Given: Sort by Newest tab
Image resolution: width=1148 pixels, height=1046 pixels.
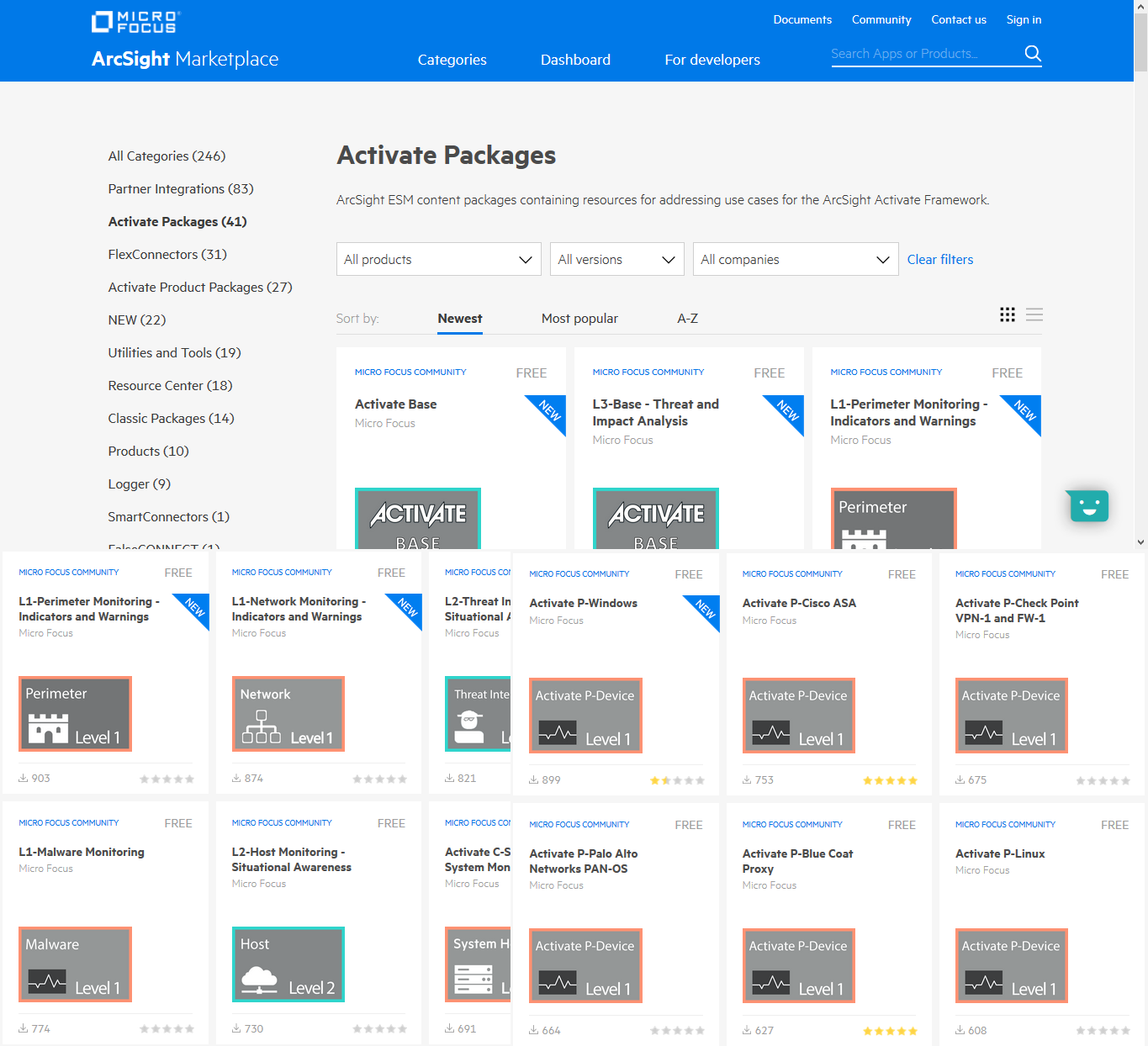Looking at the screenshot, I should click(x=460, y=319).
